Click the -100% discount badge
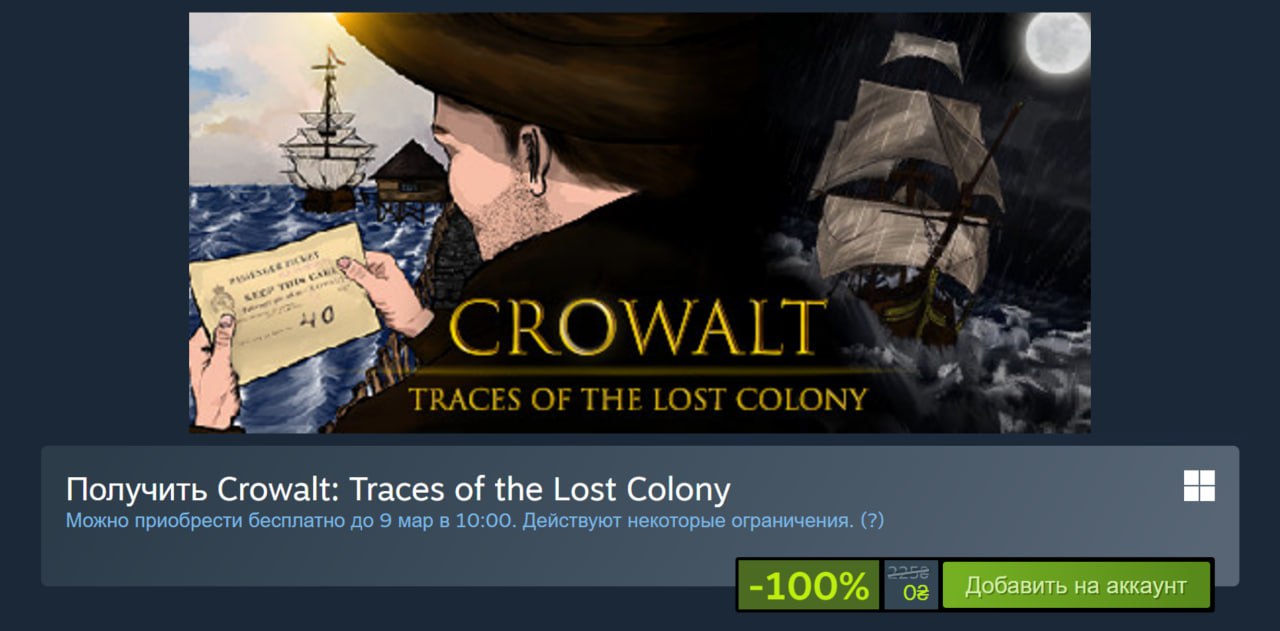The height and width of the screenshot is (631, 1280). pos(809,586)
